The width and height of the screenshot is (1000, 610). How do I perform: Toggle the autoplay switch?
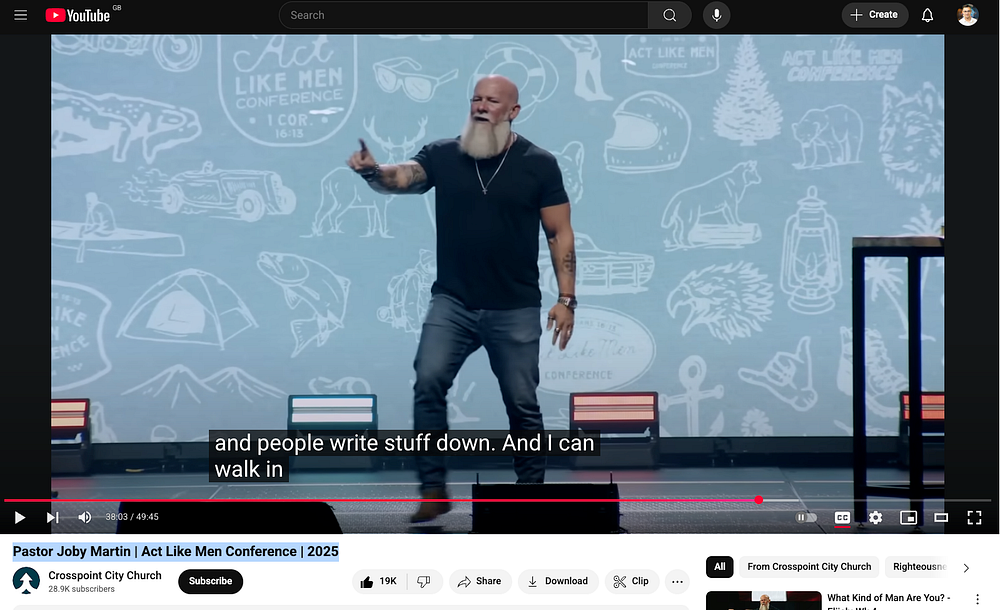click(x=806, y=517)
